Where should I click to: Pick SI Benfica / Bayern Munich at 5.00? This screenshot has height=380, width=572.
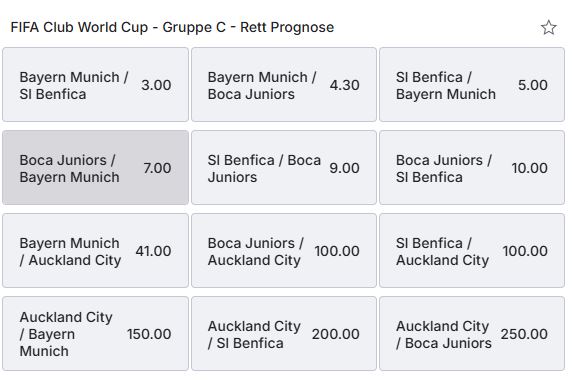coord(472,85)
